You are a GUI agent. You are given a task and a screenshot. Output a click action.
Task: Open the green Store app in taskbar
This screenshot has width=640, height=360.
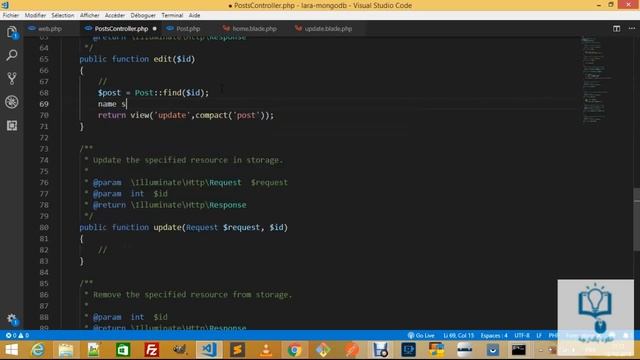122,350
